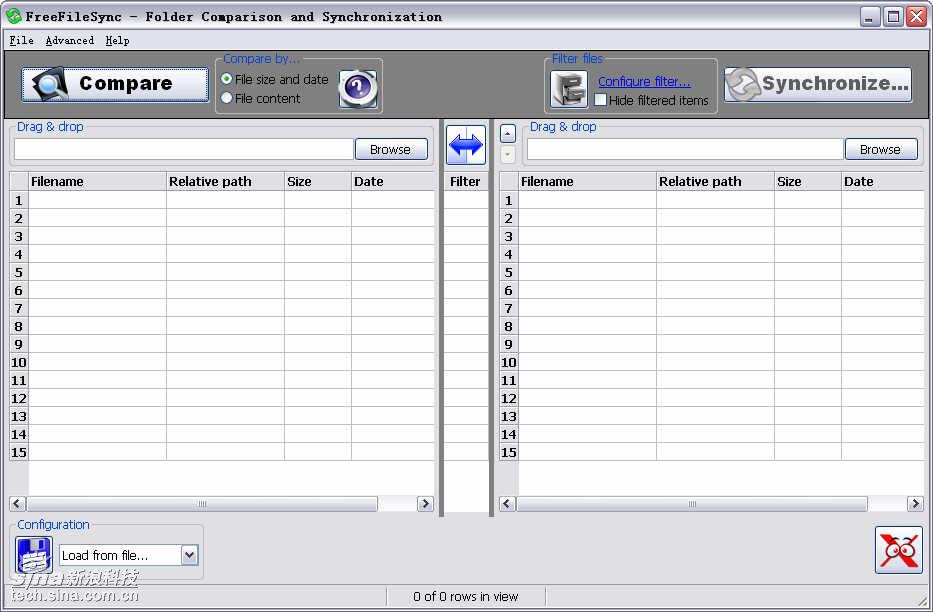Sort left grid by Filename header

(x=98, y=181)
